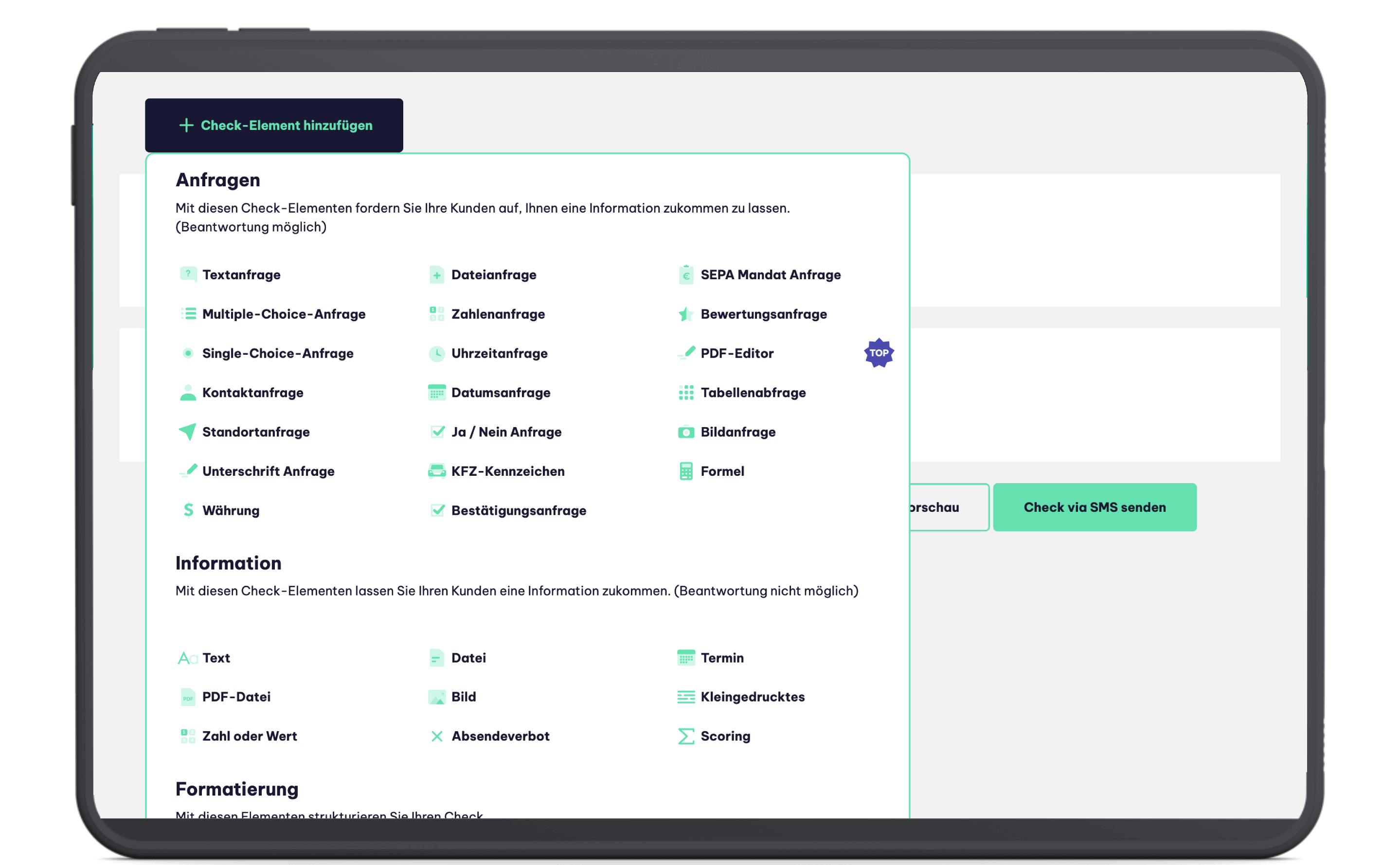The width and height of the screenshot is (1400, 865).
Task: Choose the Tabellenabfrage entry
Action: 753,393
